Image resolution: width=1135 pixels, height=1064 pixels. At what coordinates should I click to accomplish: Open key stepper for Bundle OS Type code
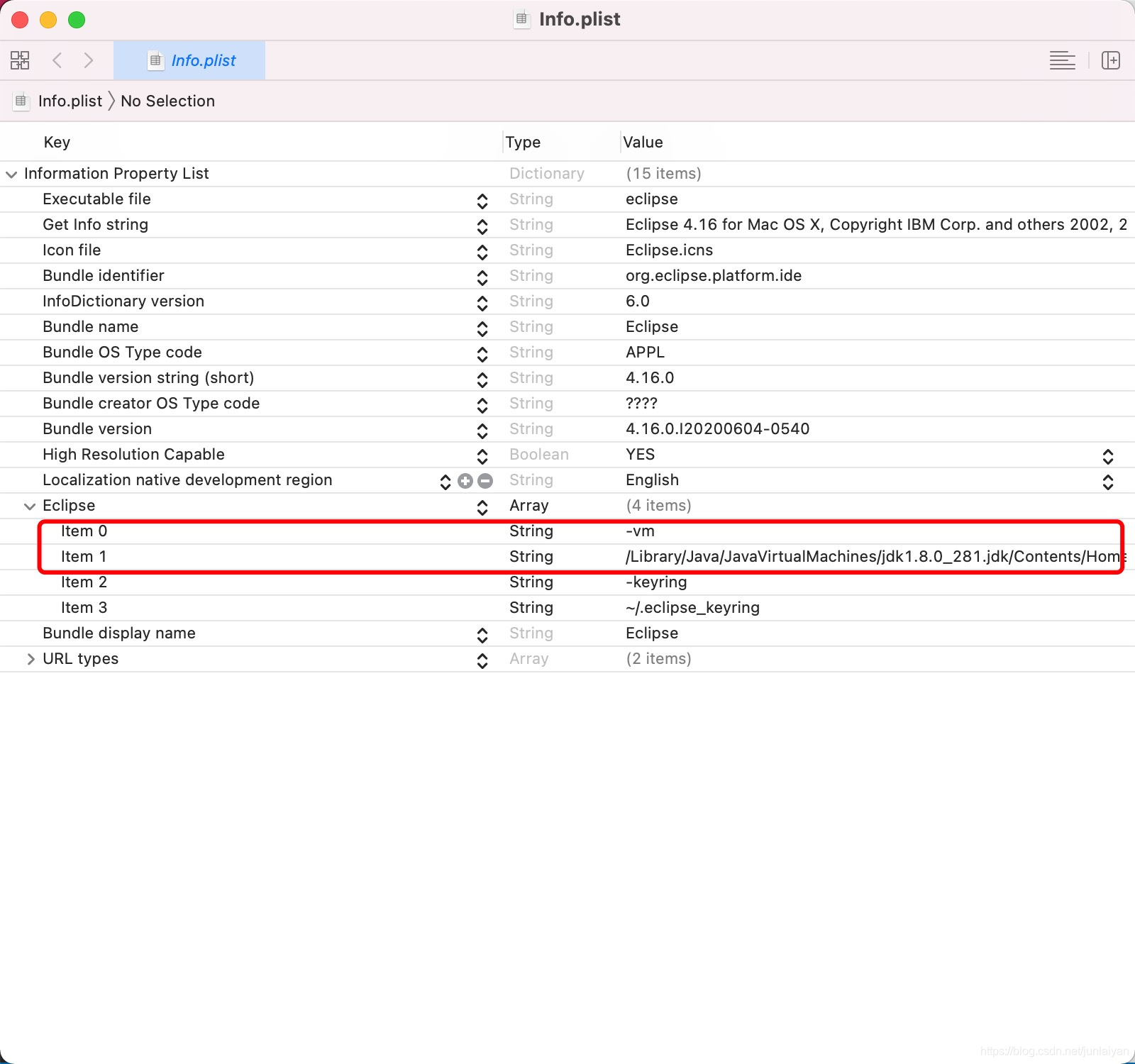click(x=482, y=354)
